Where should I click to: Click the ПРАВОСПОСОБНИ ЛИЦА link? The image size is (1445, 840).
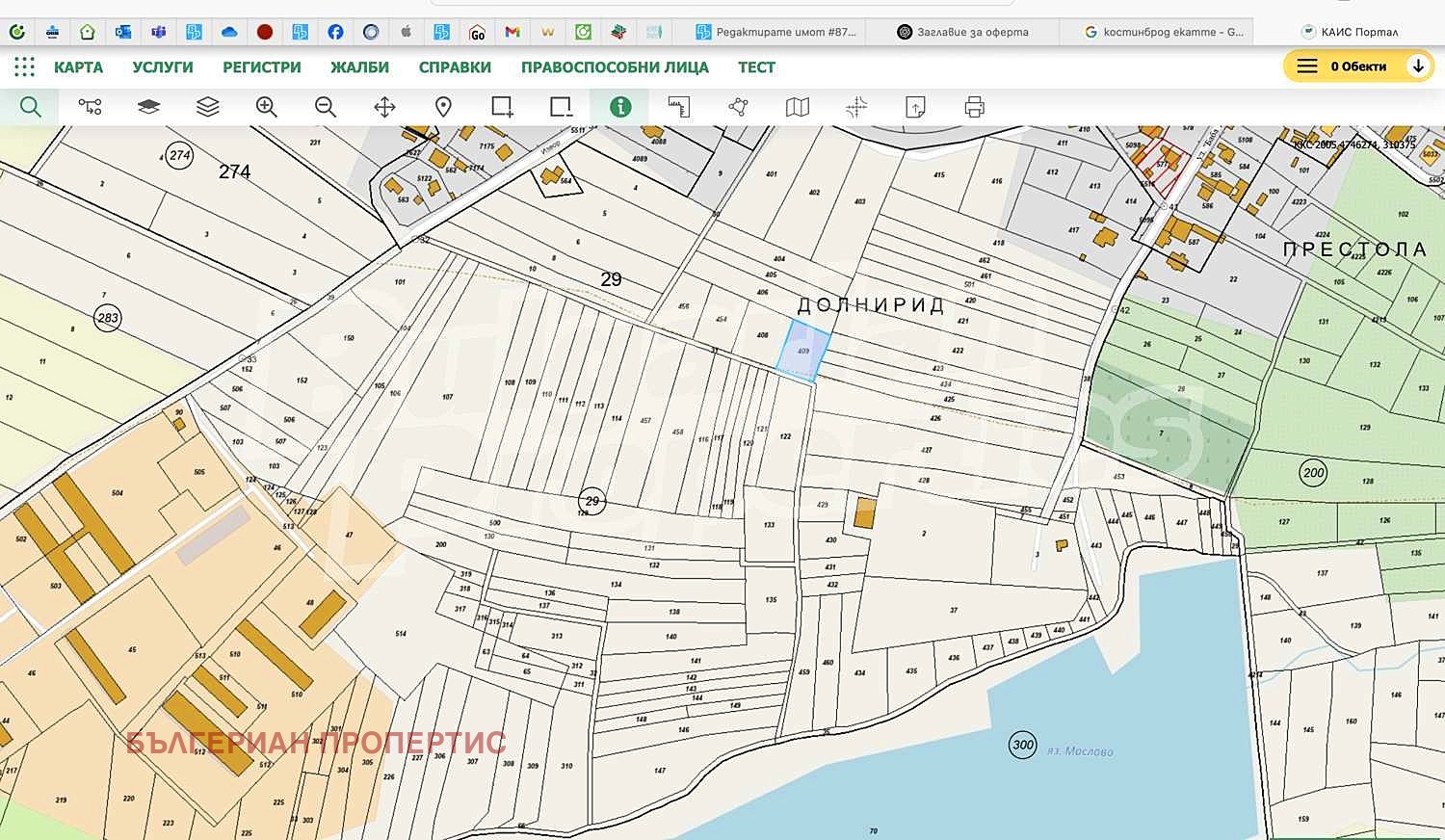click(615, 67)
